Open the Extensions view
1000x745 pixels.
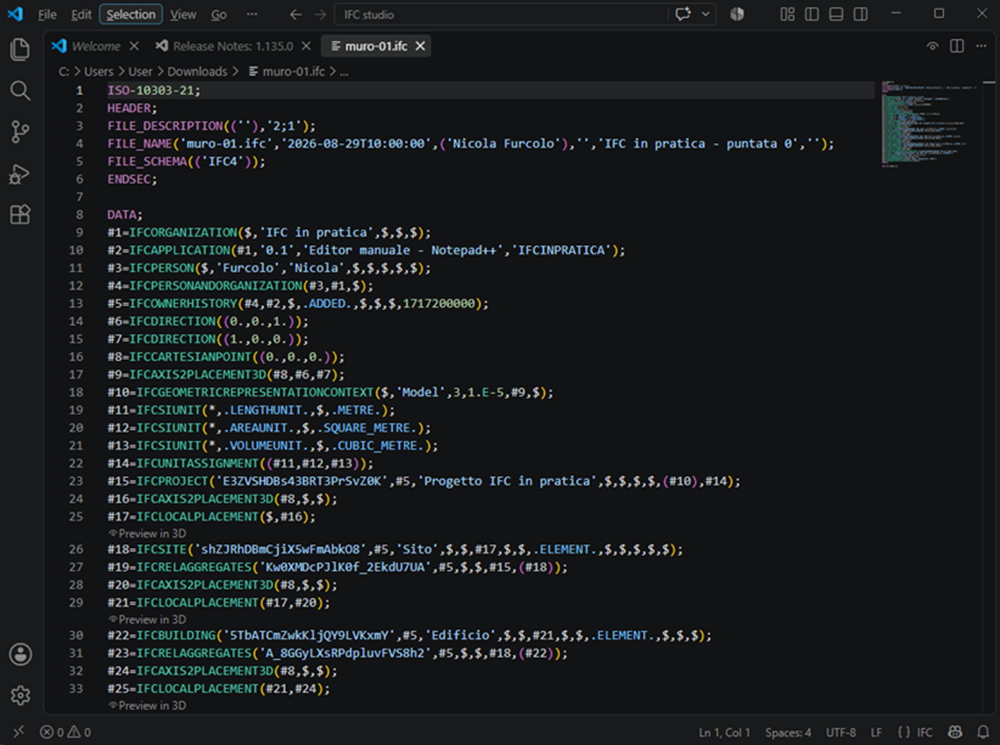tap(20, 215)
